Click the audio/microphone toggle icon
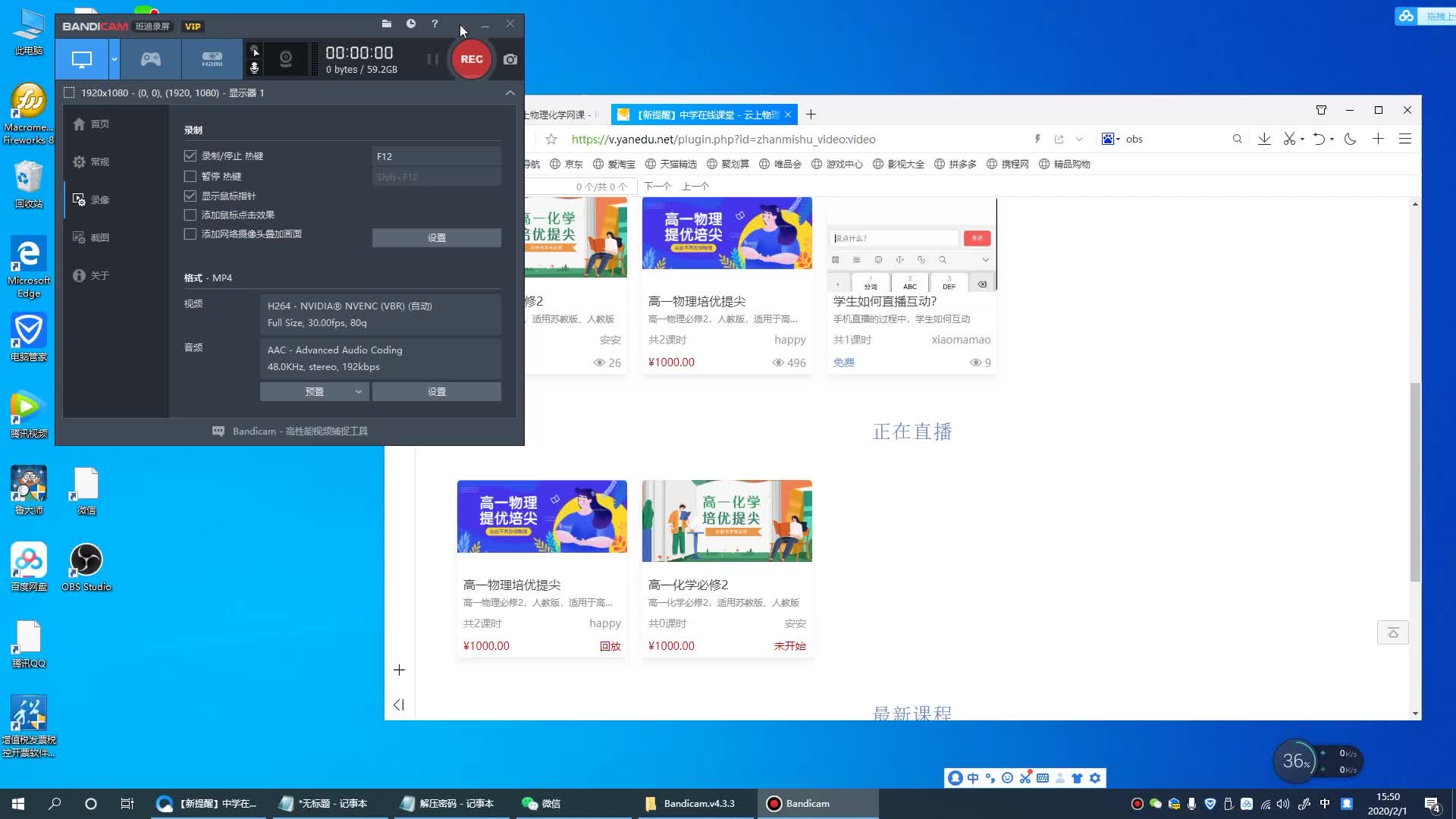 click(x=254, y=67)
